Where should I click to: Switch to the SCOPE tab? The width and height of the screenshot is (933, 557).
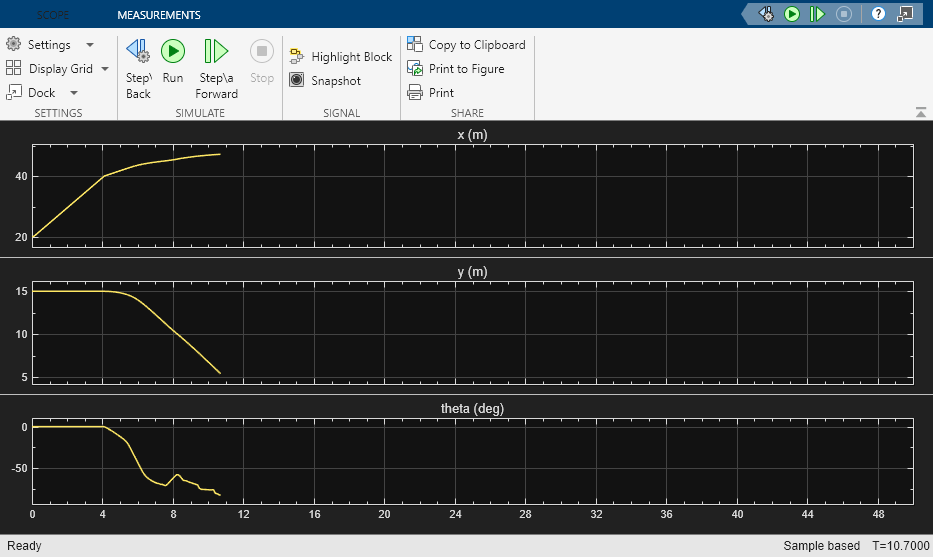click(53, 15)
